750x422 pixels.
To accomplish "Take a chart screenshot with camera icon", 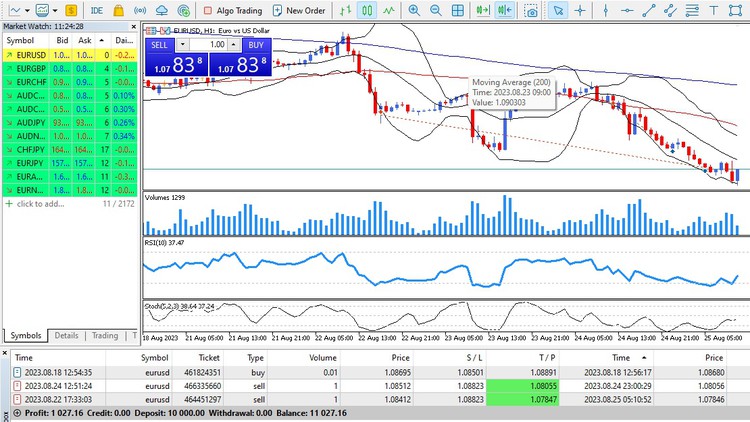I will (530, 10).
